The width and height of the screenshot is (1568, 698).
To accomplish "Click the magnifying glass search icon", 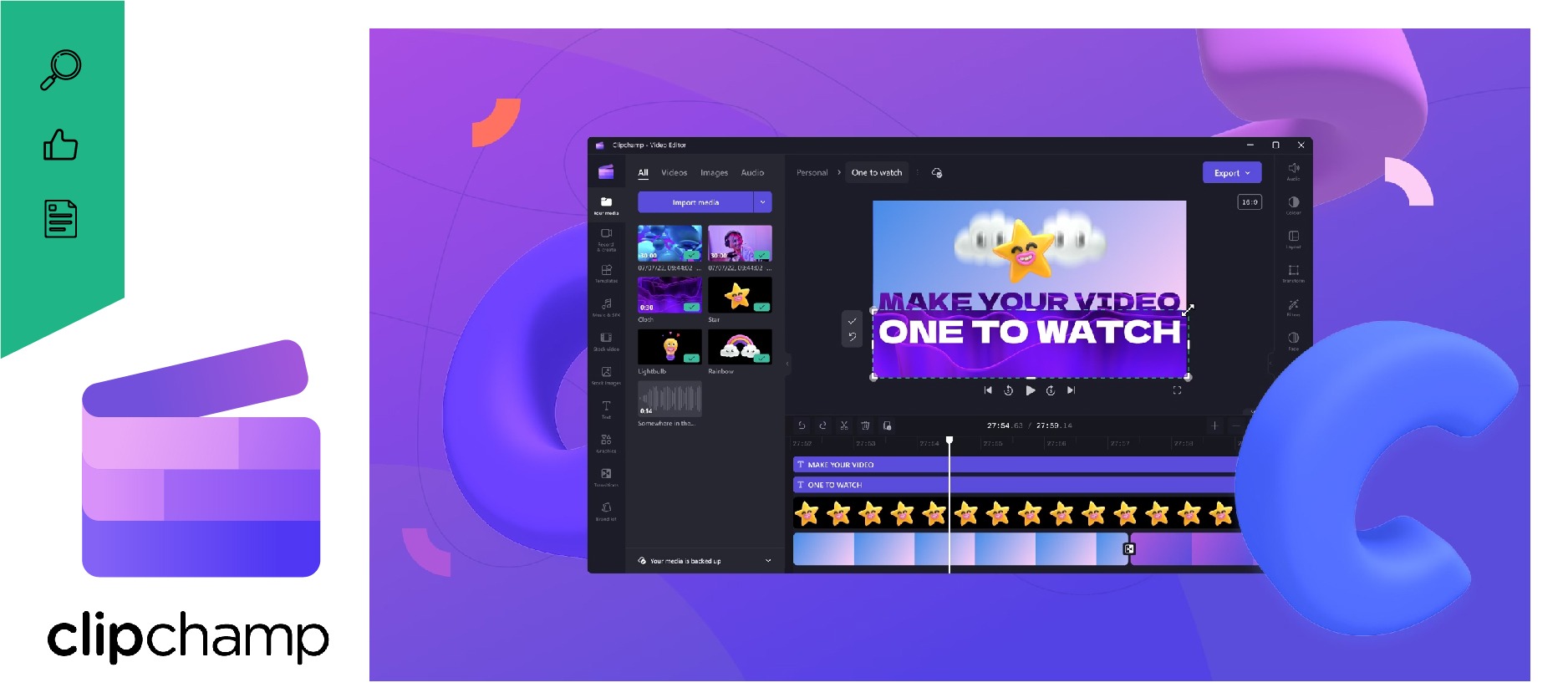I will click(61, 69).
